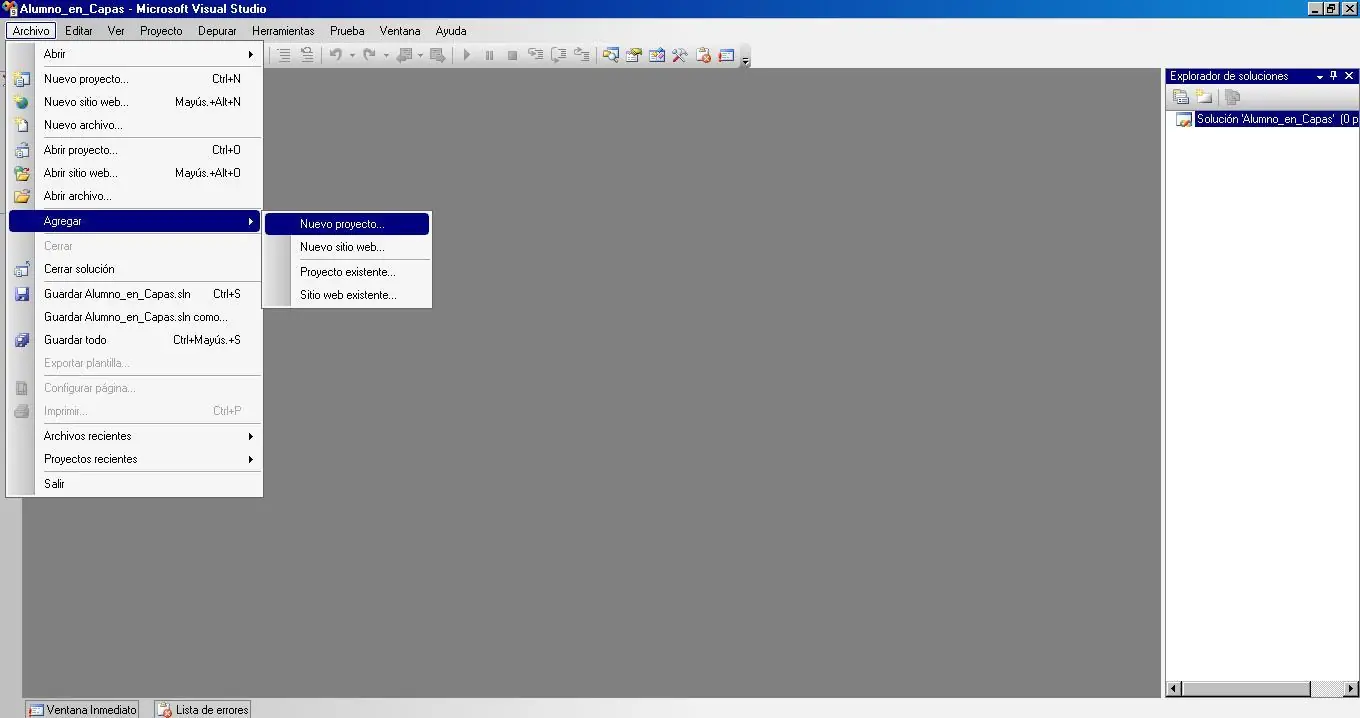
Task: Click the Decrease Indent toolbar icon
Action: [284, 55]
